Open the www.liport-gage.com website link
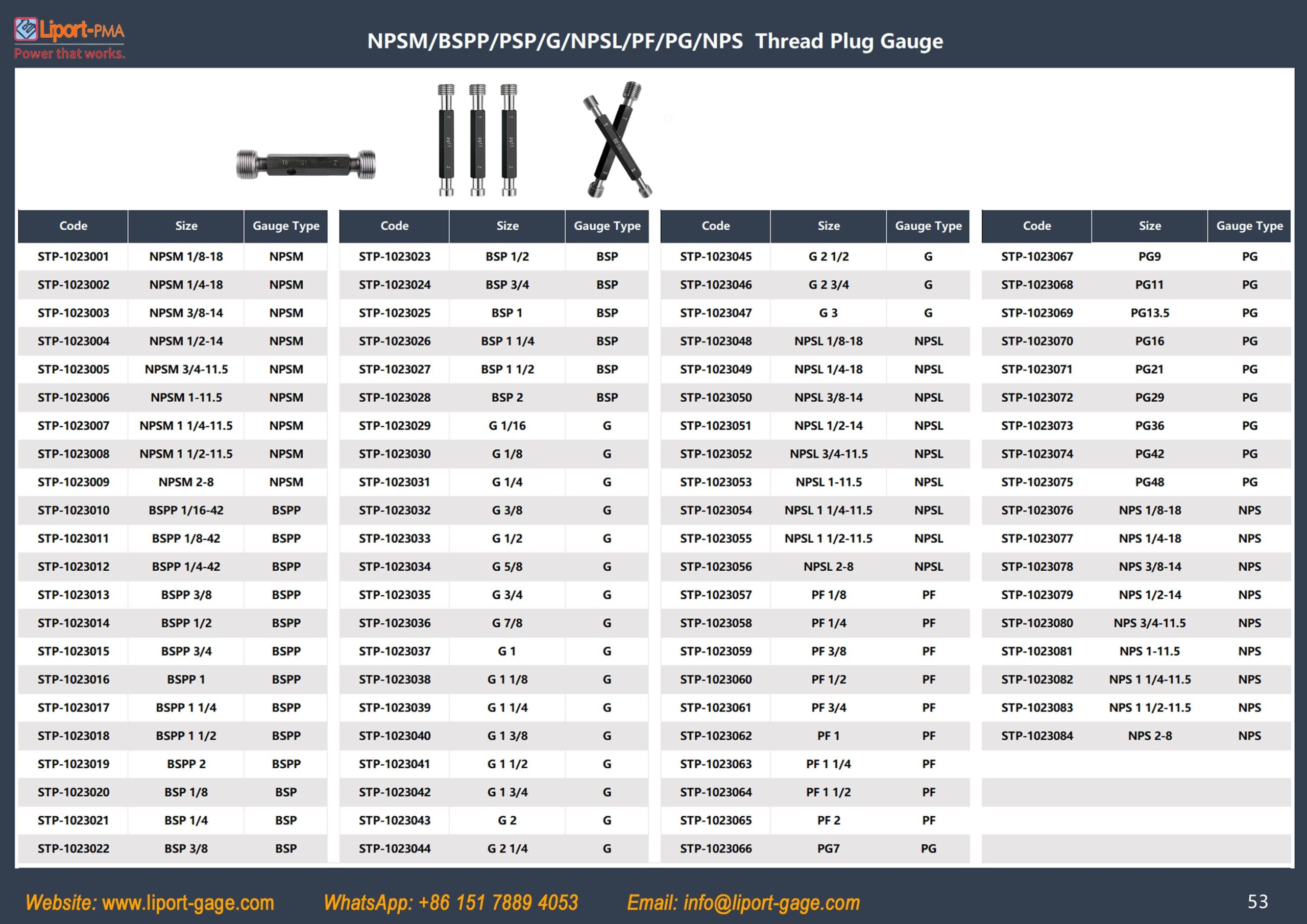This screenshot has height=924, width=1307. click(x=188, y=903)
